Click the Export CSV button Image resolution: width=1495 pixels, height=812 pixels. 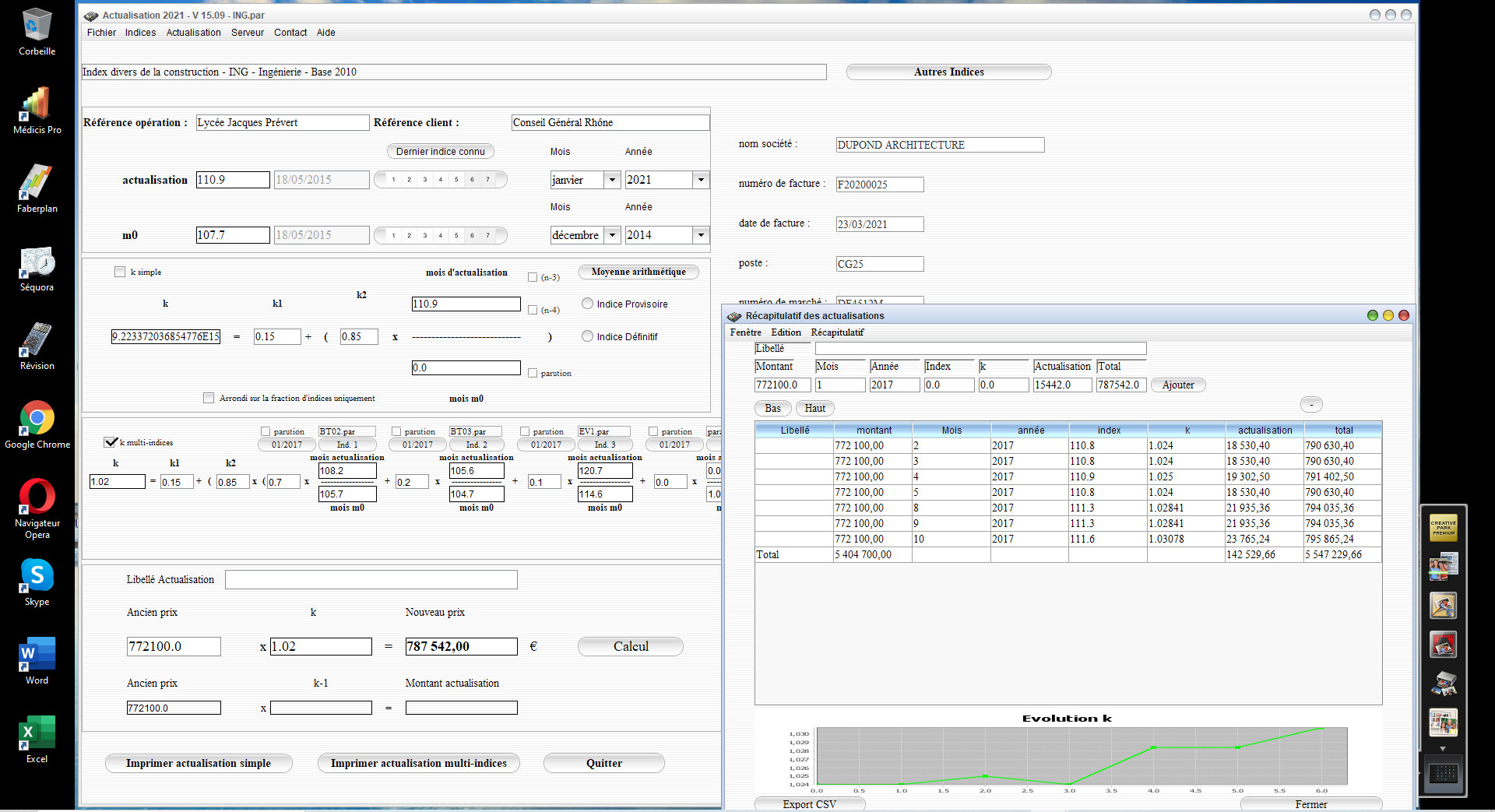coord(810,804)
